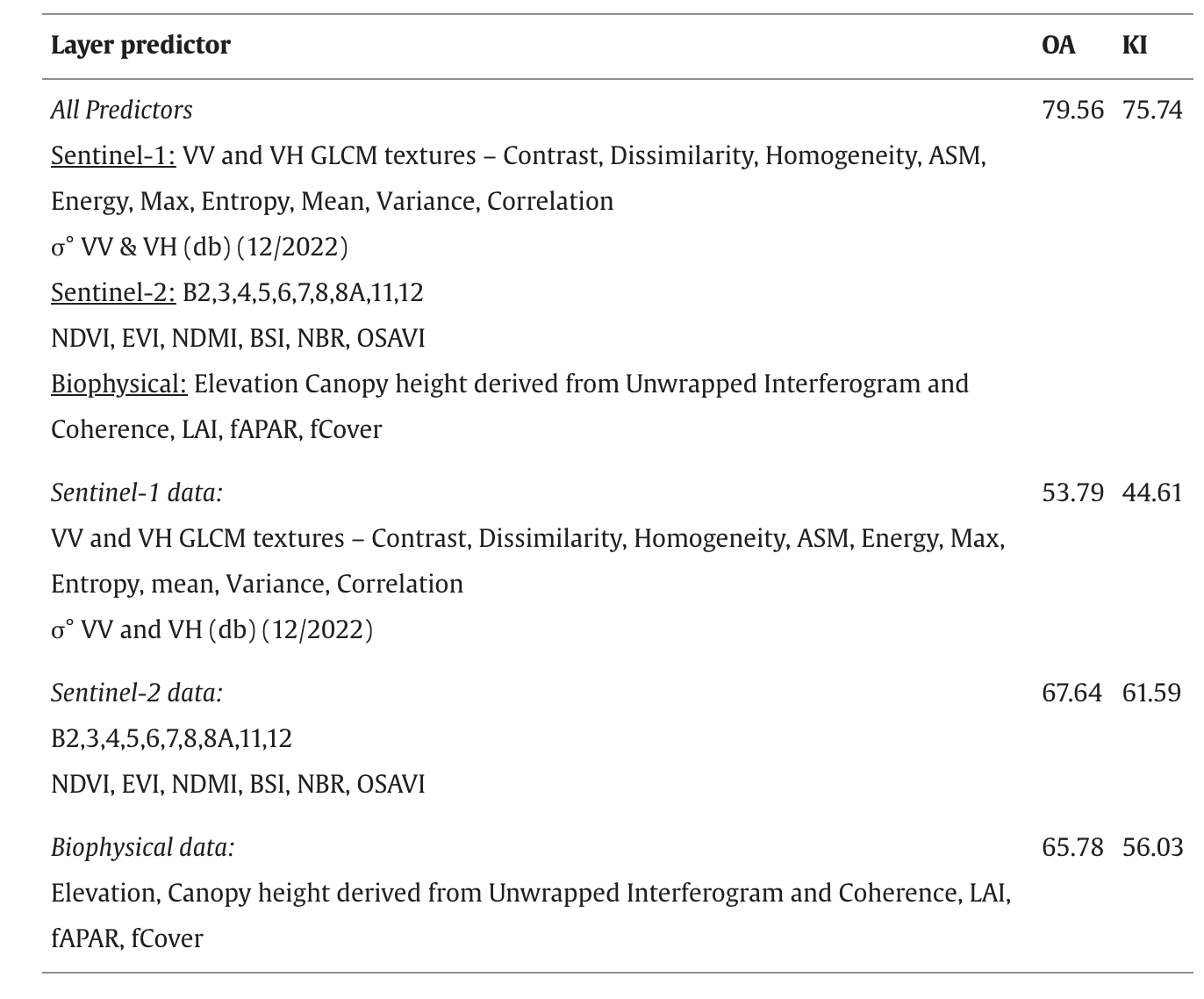Select the Sentinel-2 data: row heading

(137, 693)
